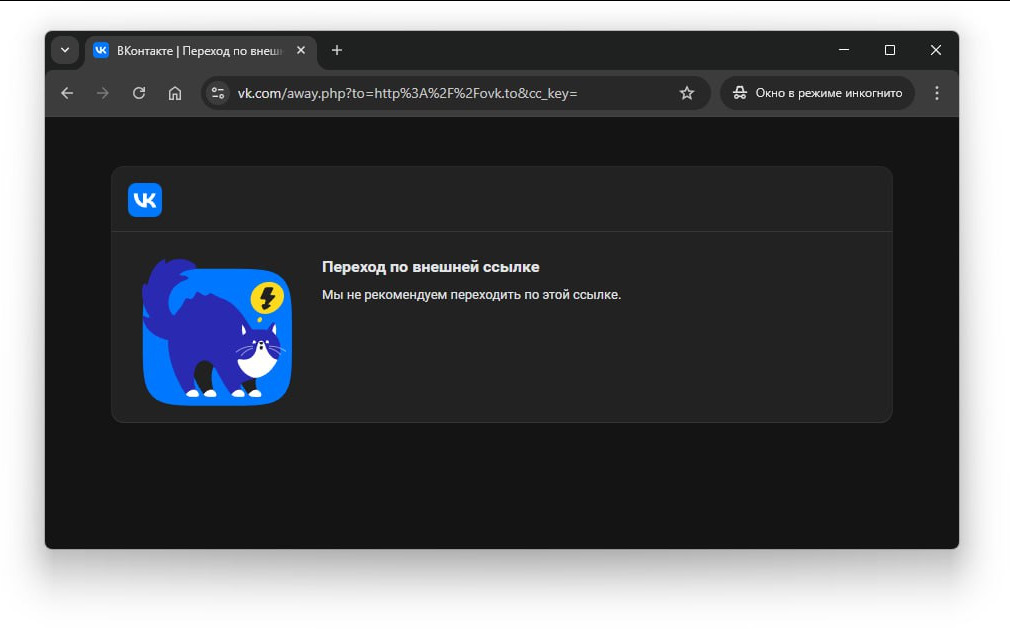Minimize the browser window
The width and height of the screenshot is (1010, 629).
844,50
